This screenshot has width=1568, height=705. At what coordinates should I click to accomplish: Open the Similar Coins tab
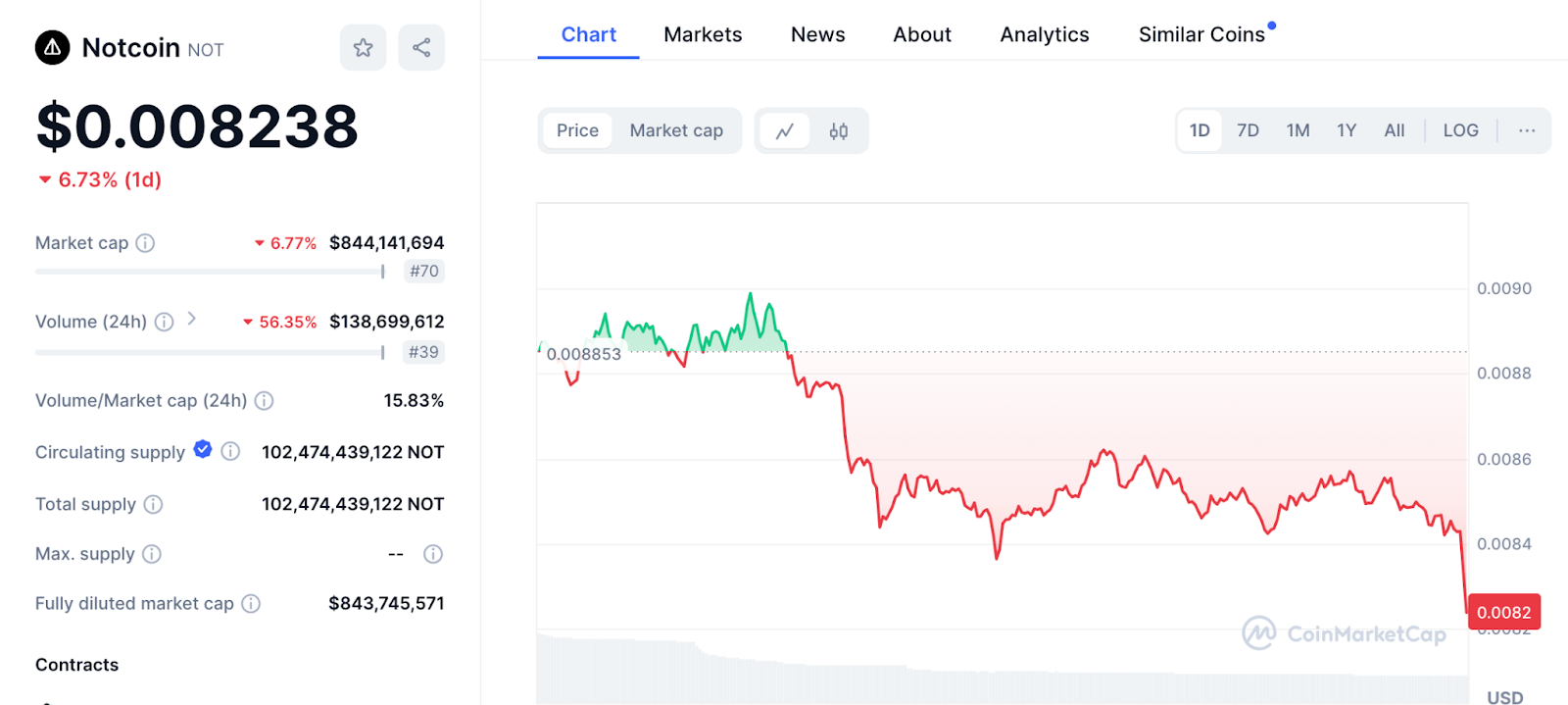pyautogui.click(x=1201, y=34)
